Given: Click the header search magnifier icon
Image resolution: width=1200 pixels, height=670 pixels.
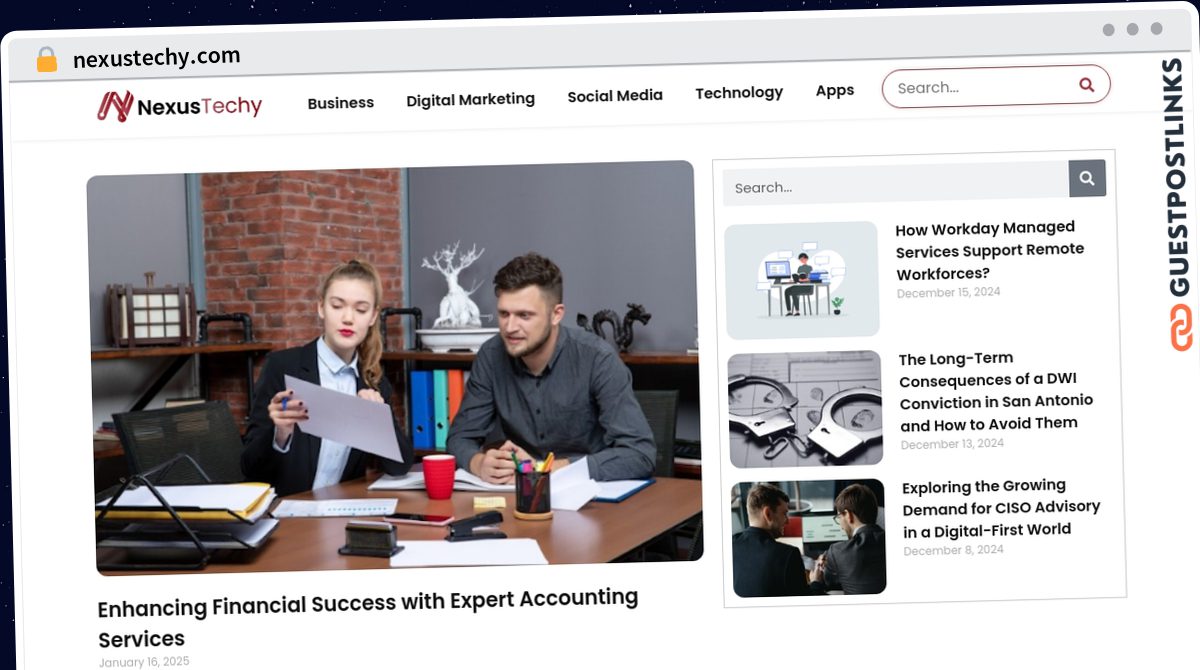Looking at the screenshot, I should tap(1086, 85).
